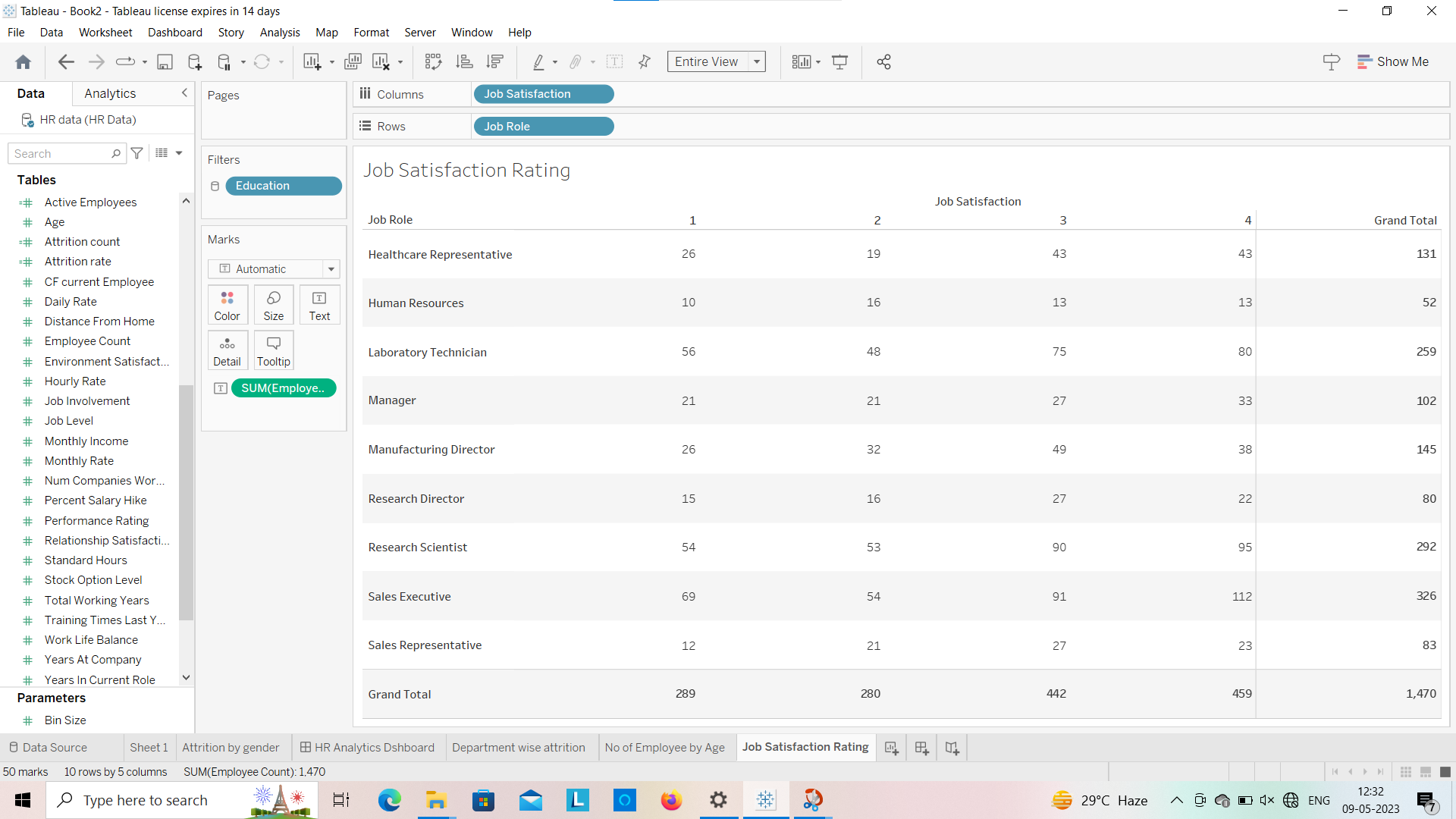Image resolution: width=1456 pixels, height=819 pixels.
Task: Expand the show/hide cards dropdown arrow
Action: tap(818, 62)
